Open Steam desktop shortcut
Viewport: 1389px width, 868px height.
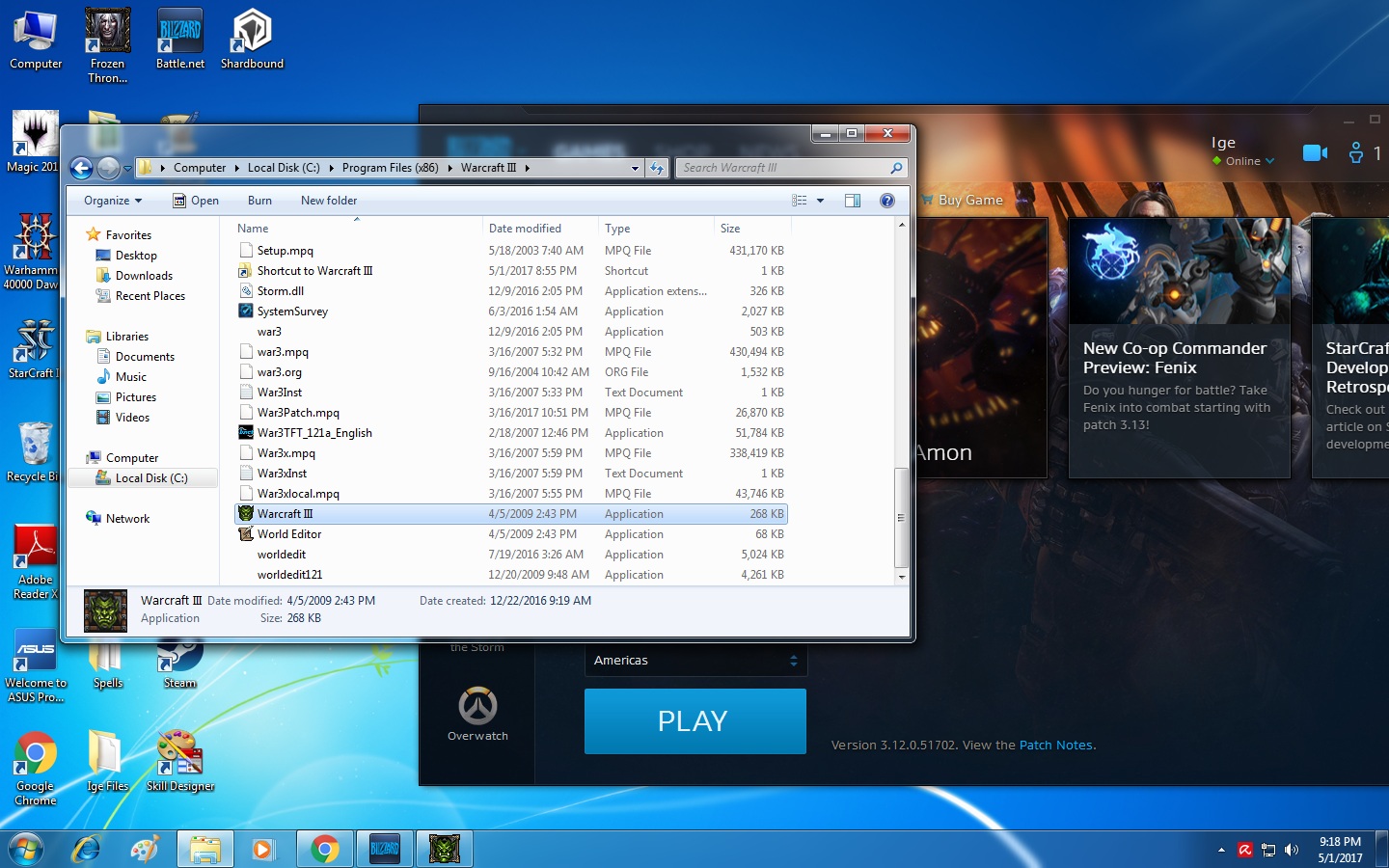(180, 664)
